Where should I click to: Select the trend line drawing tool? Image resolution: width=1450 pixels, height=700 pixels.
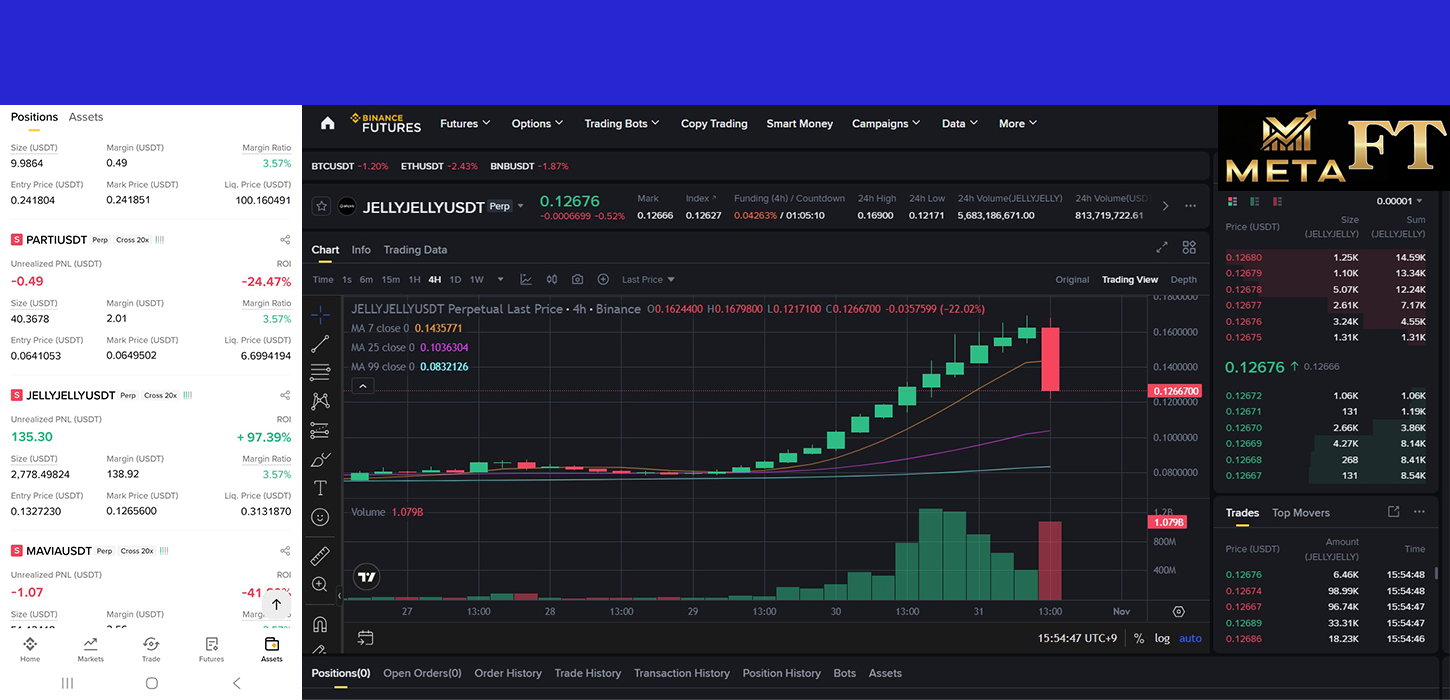pos(320,344)
